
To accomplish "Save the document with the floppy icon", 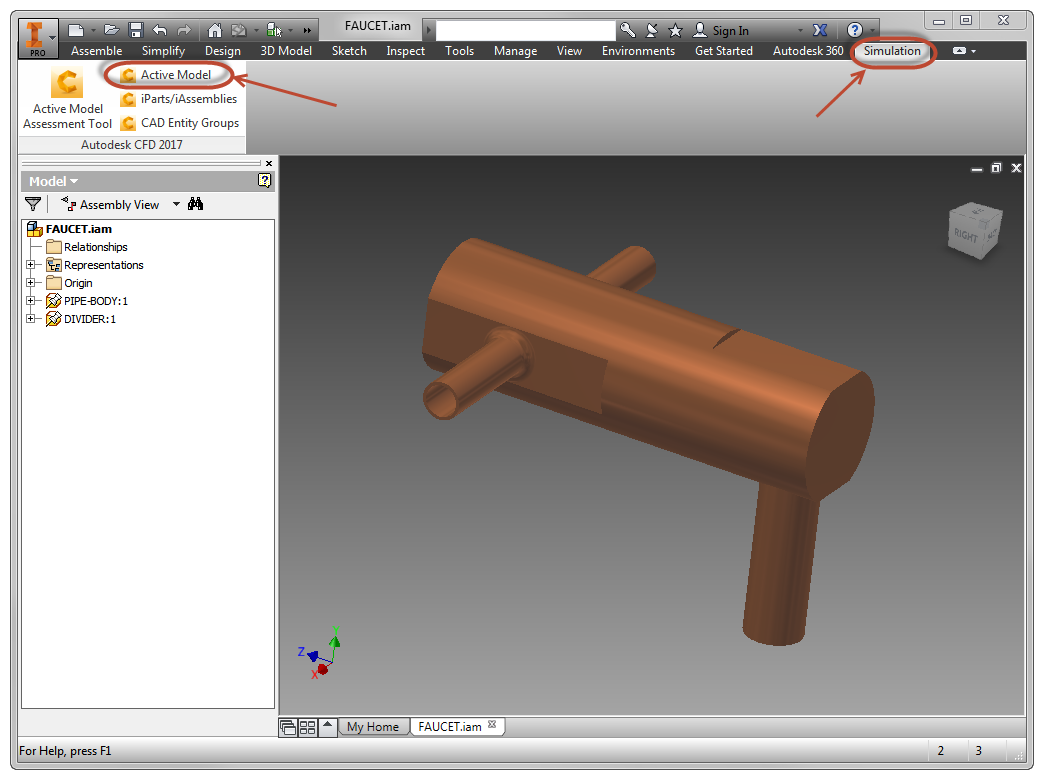I will point(136,30).
